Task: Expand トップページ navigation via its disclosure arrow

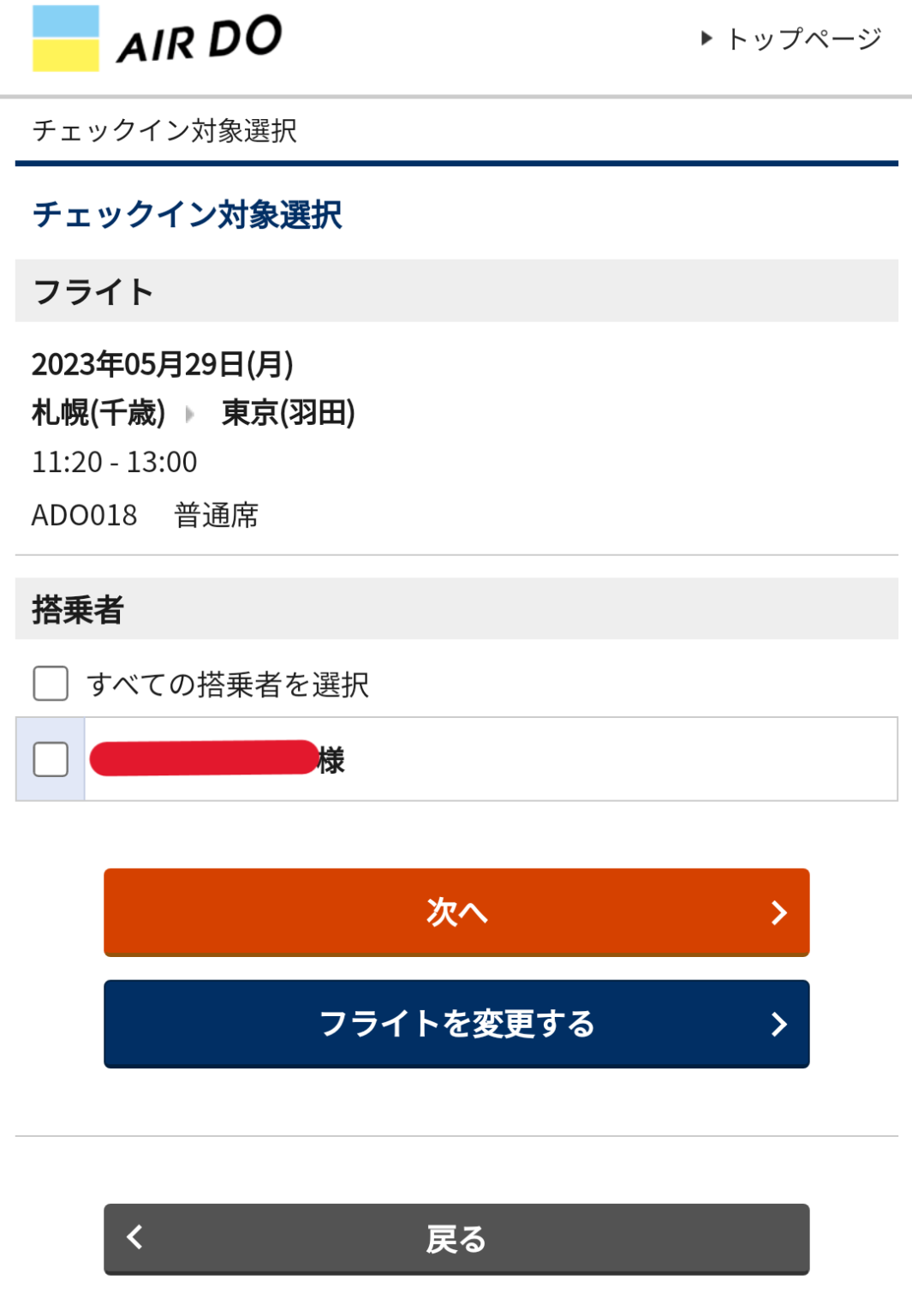Action: click(706, 39)
